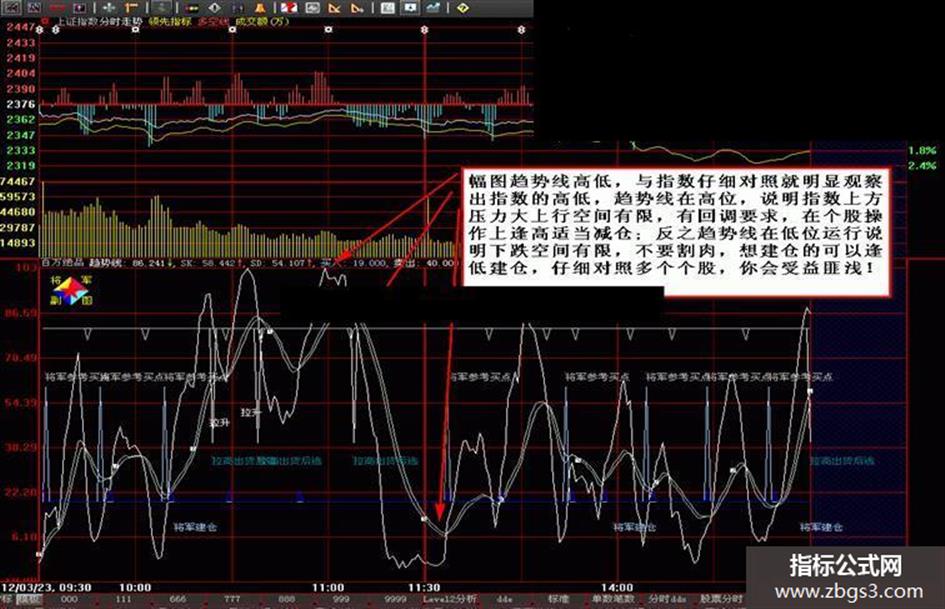Select the 999 tab in bottom bar

tap(341, 599)
